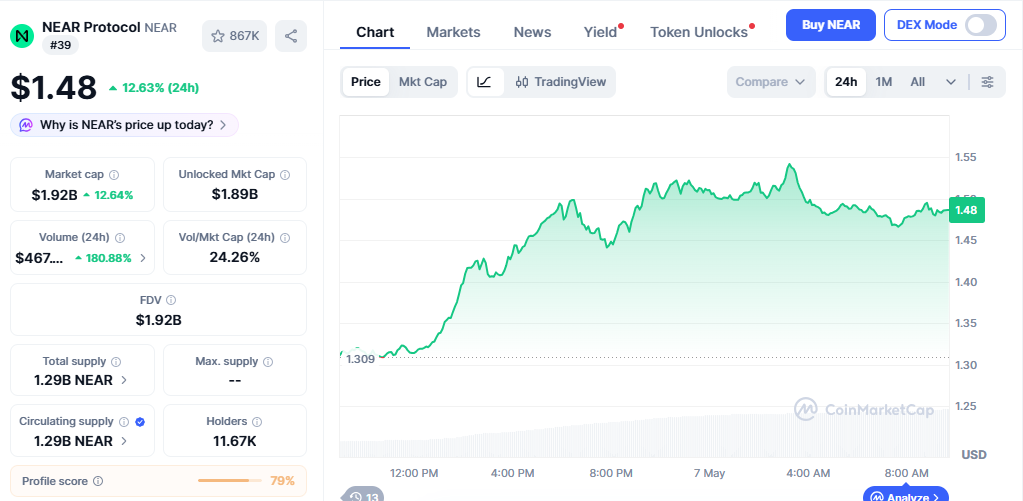Open Market cap info icon
The width and height of the screenshot is (1023, 501).
point(114,175)
